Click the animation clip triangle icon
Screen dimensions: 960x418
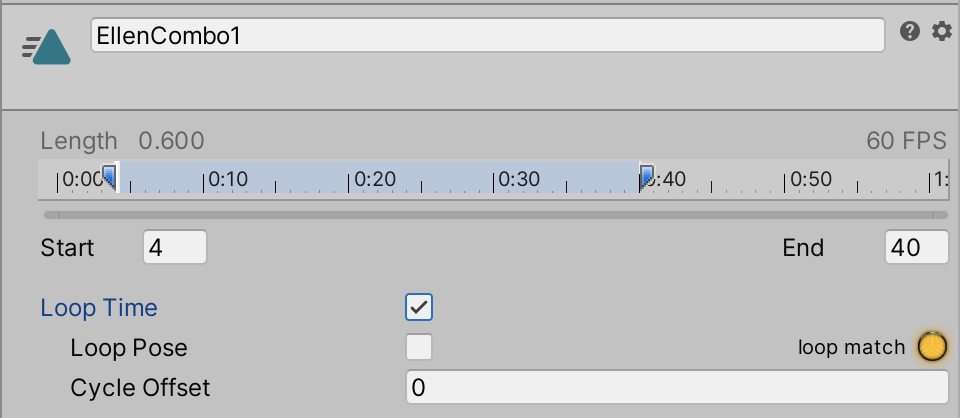[49, 47]
